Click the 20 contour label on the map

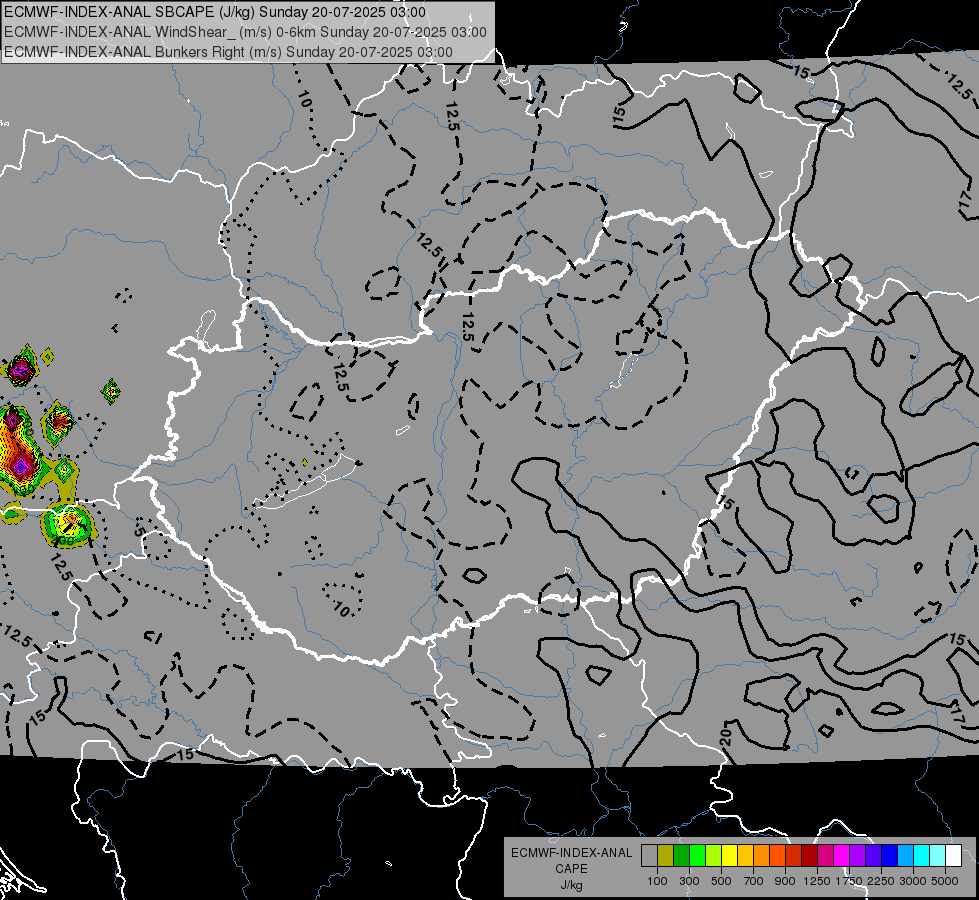pyautogui.click(x=726, y=738)
